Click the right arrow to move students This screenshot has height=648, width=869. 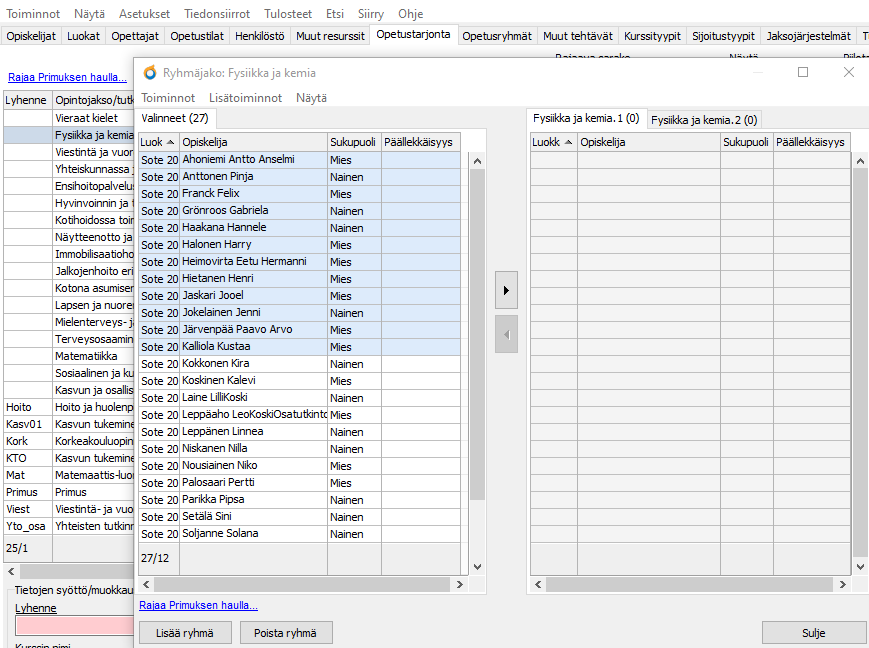tap(506, 291)
